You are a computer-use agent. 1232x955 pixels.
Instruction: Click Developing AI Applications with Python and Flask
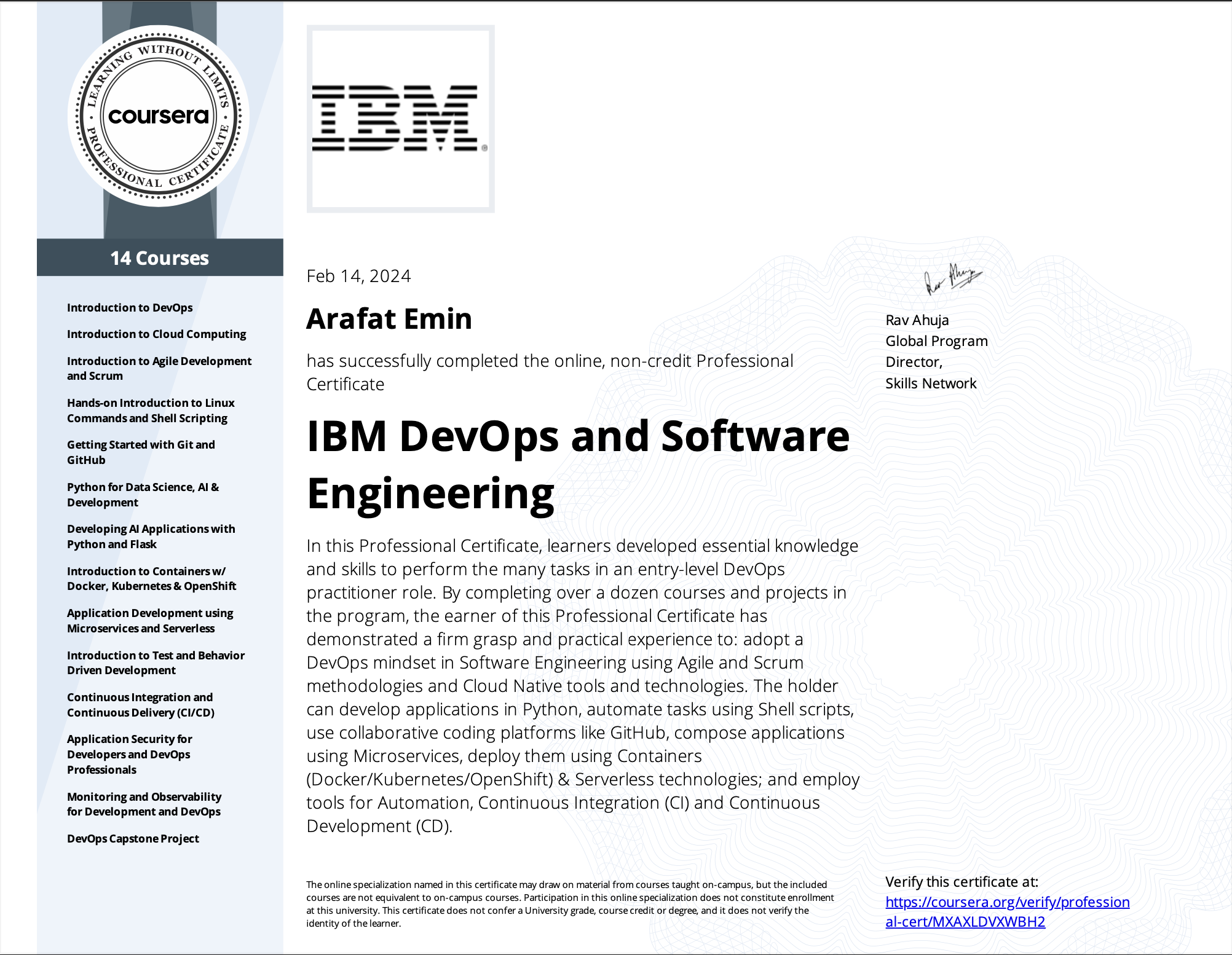point(151,536)
